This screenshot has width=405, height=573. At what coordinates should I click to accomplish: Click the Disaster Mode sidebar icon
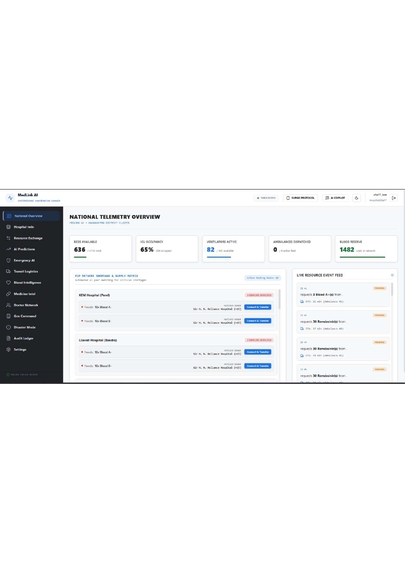pos(8,327)
